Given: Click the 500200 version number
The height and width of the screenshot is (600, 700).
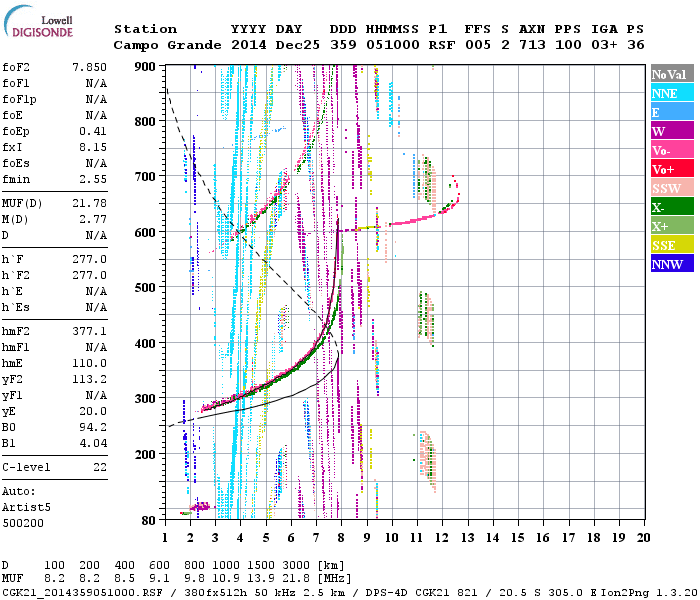Looking at the screenshot, I should click(x=23, y=523).
